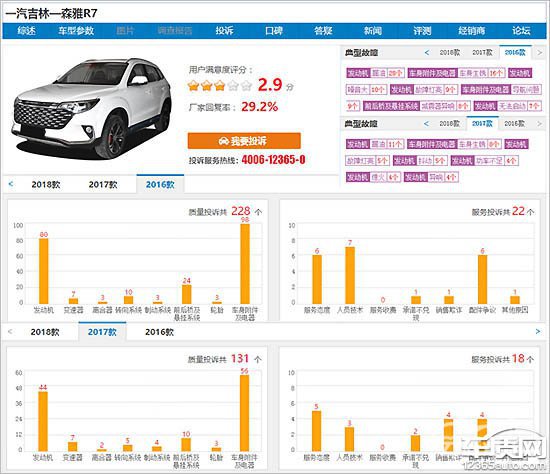Click the left arrow in the upper 典型故障 panel header
This screenshot has width=550, height=474.
(x=427, y=53)
